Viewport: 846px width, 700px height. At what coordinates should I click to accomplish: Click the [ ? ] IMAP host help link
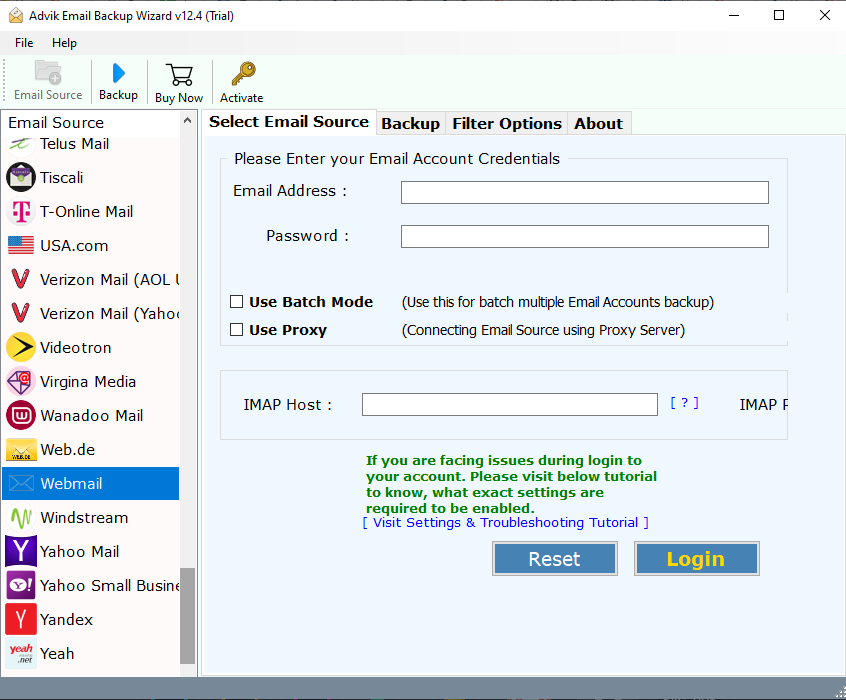tap(684, 403)
